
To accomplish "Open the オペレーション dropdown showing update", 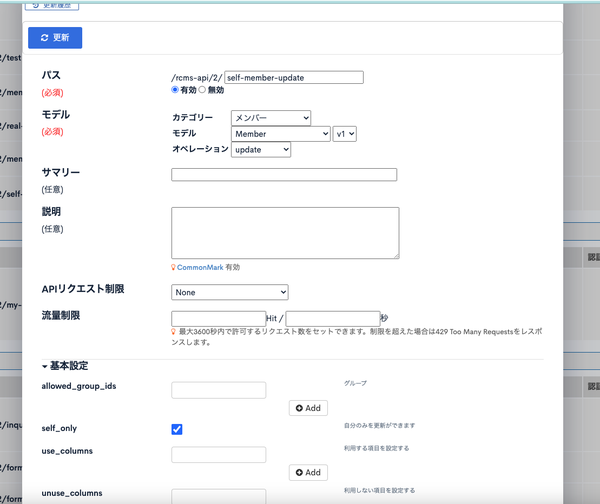I will pyautogui.click(x=261, y=150).
